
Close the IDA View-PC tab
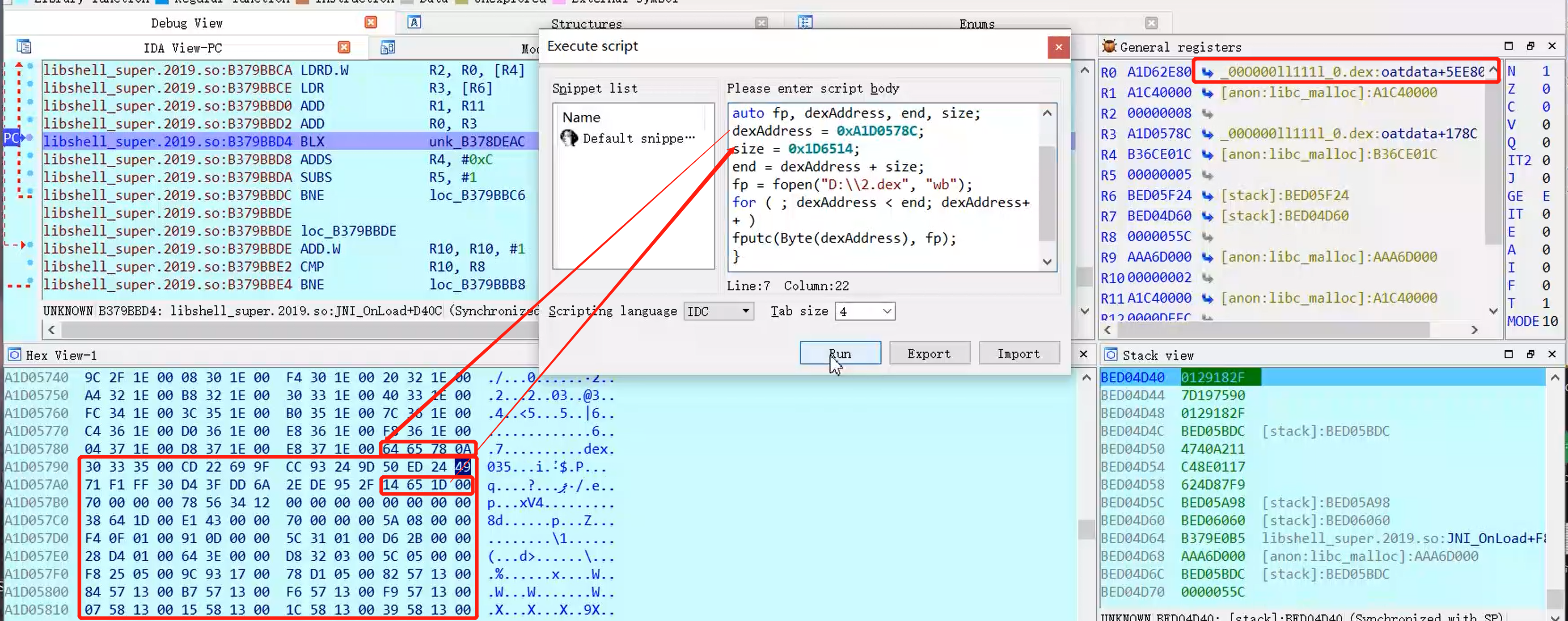click(344, 47)
